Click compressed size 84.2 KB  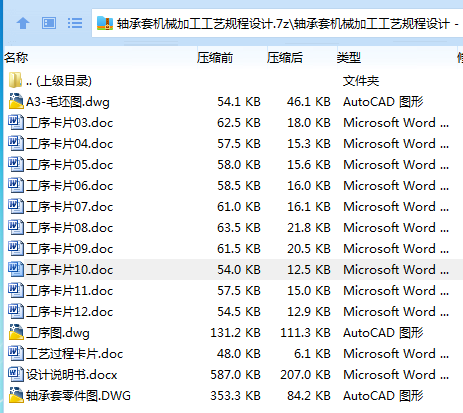tap(309, 396)
